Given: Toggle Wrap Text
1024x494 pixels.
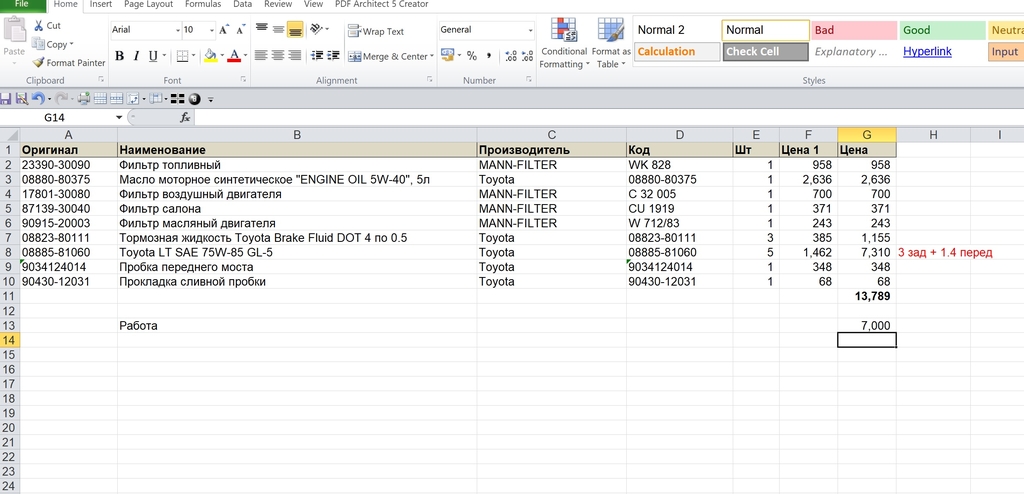Looking at the screenshot, I should tap(376, 31).
